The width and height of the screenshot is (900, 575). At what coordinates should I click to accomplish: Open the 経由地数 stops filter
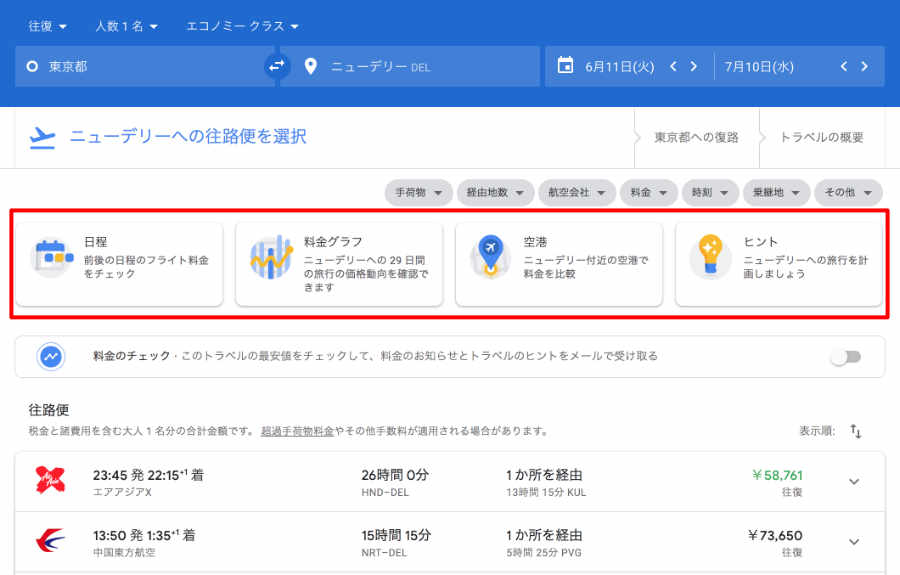pos(495,193)
